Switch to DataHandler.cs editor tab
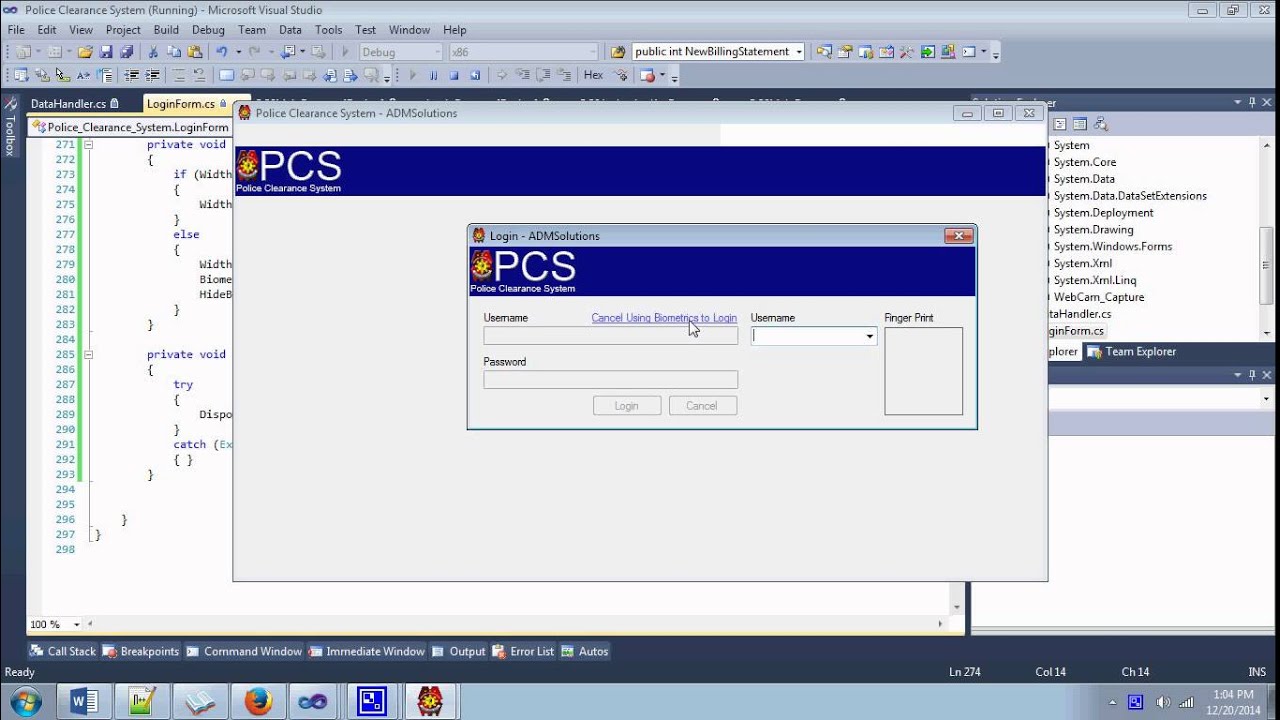The image size is (1280, 720). tap(74, 103)
